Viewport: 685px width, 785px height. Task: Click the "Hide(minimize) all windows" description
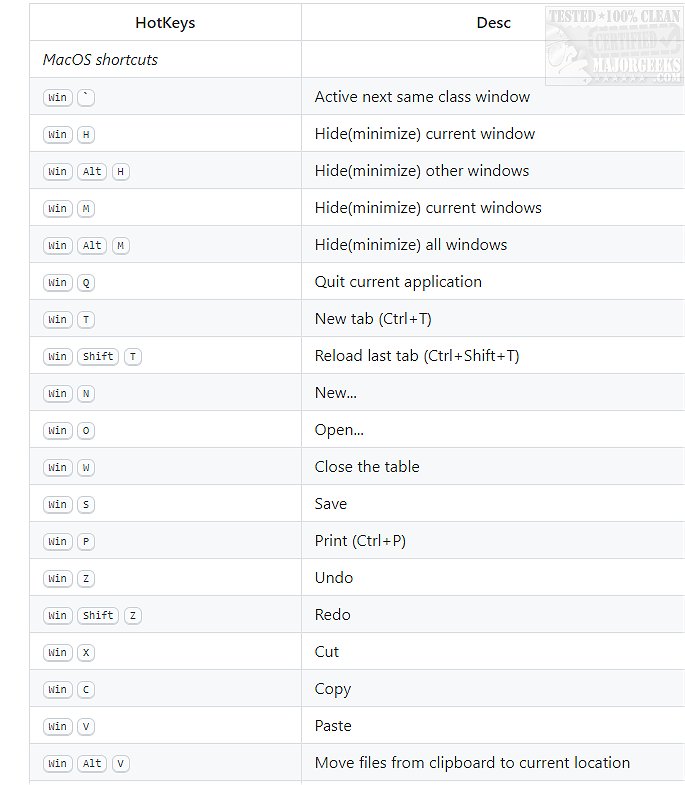(x=410, y=245)
